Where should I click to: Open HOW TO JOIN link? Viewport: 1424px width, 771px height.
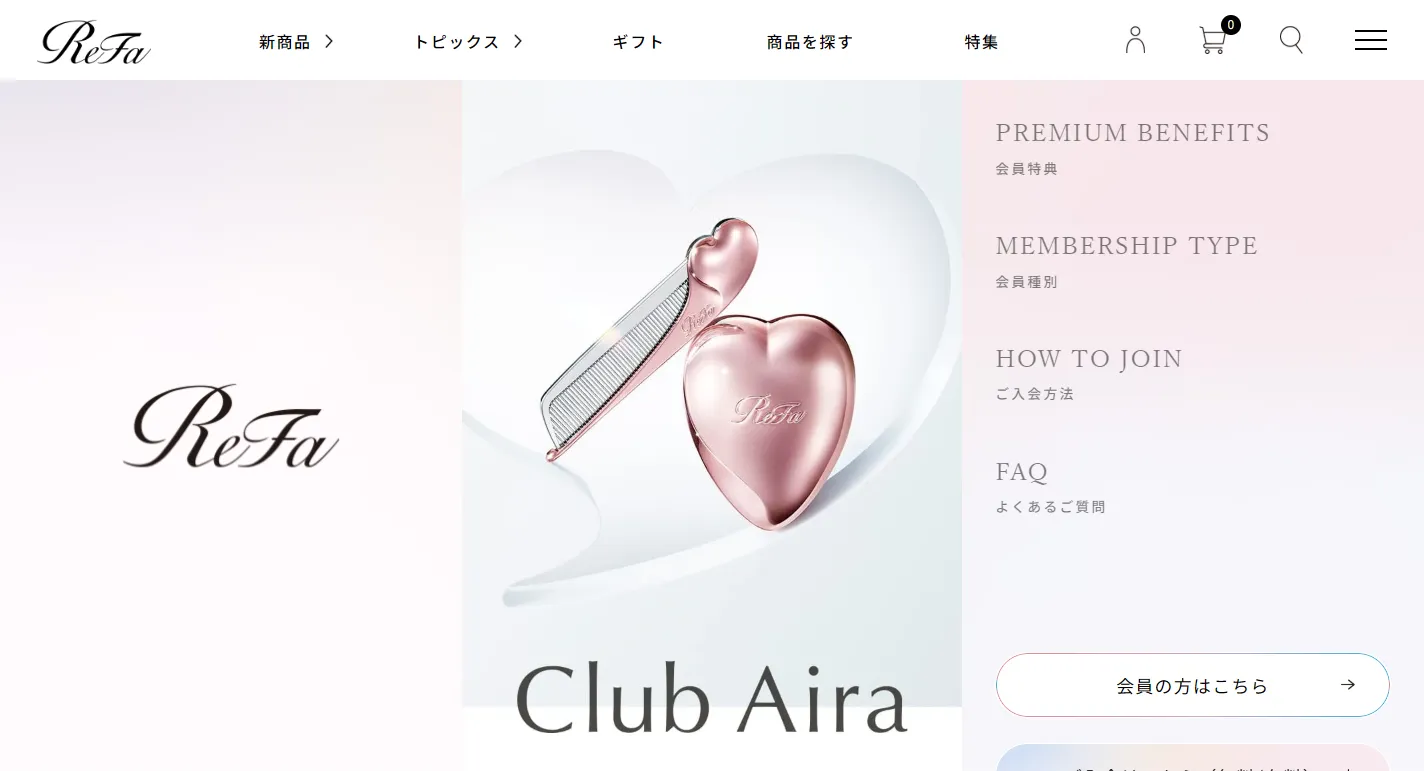click(x=1089, y=374)
